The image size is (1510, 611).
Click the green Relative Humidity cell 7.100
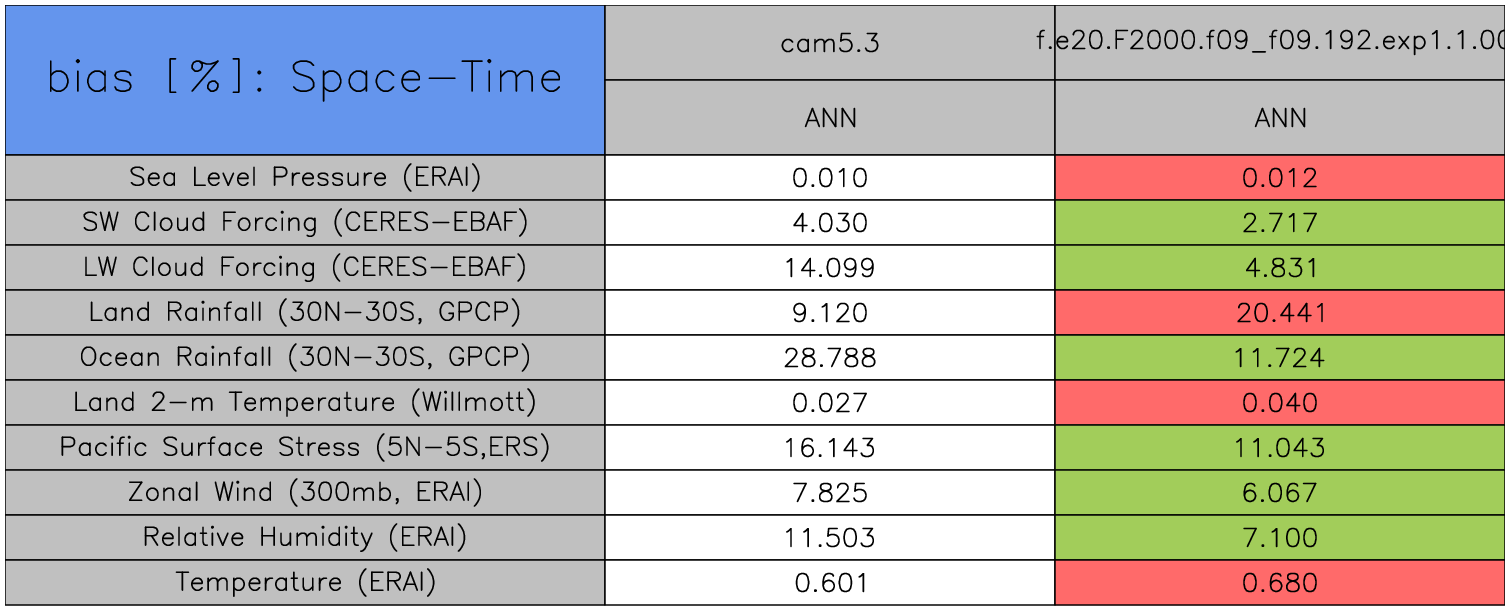[x=1280, y=538]
